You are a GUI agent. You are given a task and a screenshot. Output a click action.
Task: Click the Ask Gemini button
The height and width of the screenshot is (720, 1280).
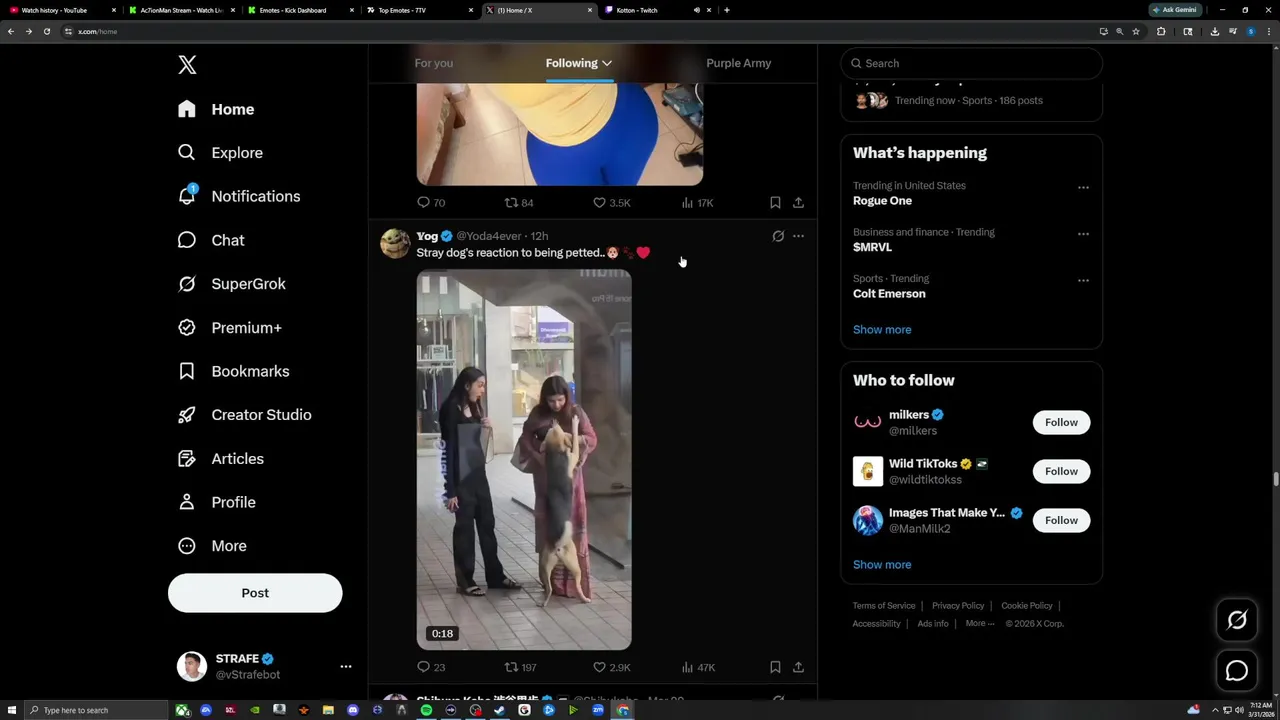click(1175, 10)
